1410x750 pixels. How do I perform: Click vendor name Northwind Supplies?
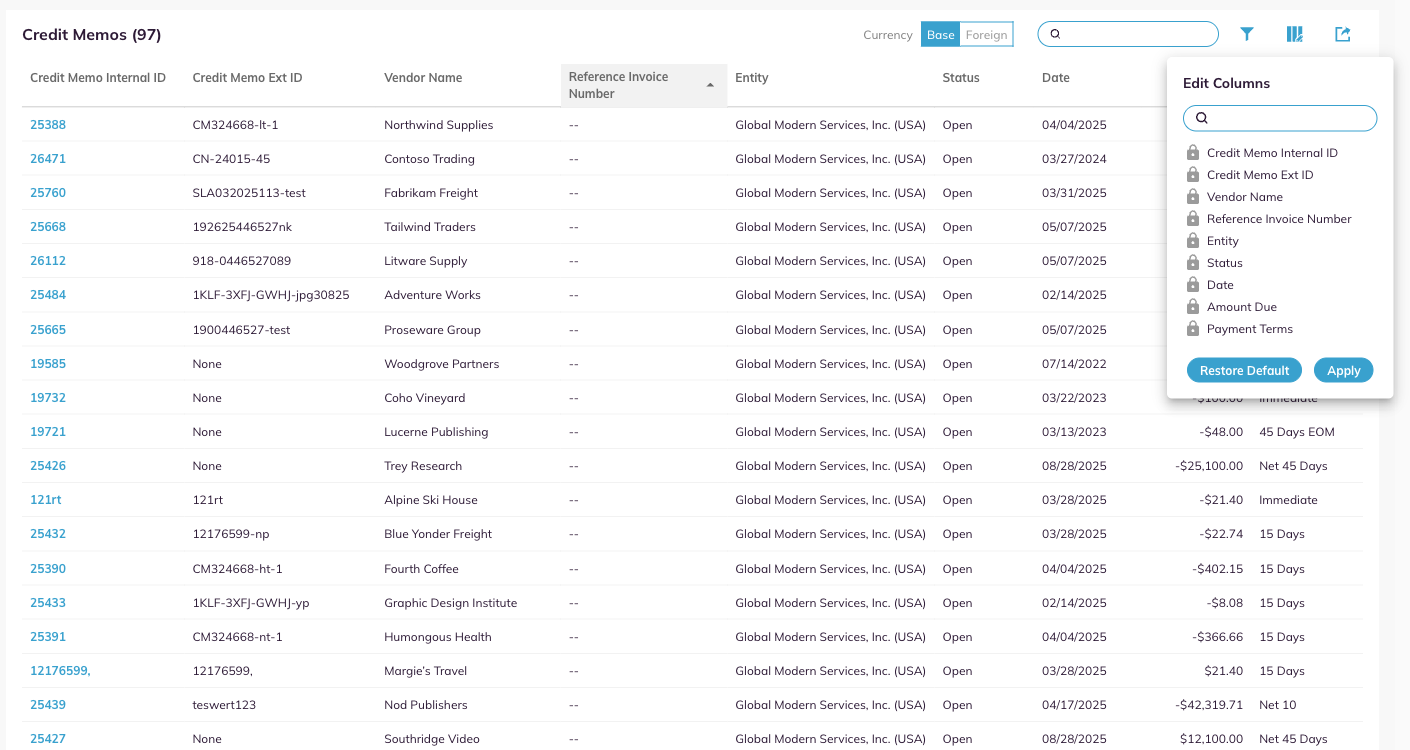[x=439, y=125]
